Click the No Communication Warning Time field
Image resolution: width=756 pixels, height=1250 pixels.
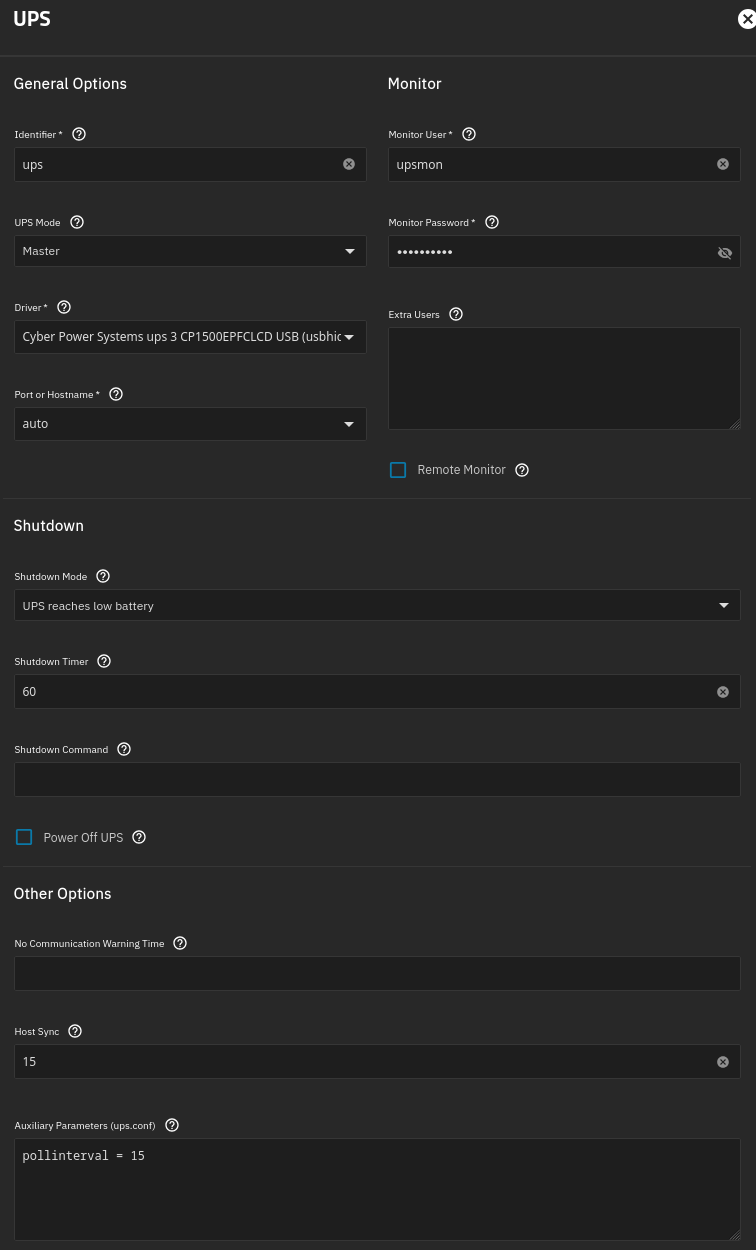click(x=377, y=974)
